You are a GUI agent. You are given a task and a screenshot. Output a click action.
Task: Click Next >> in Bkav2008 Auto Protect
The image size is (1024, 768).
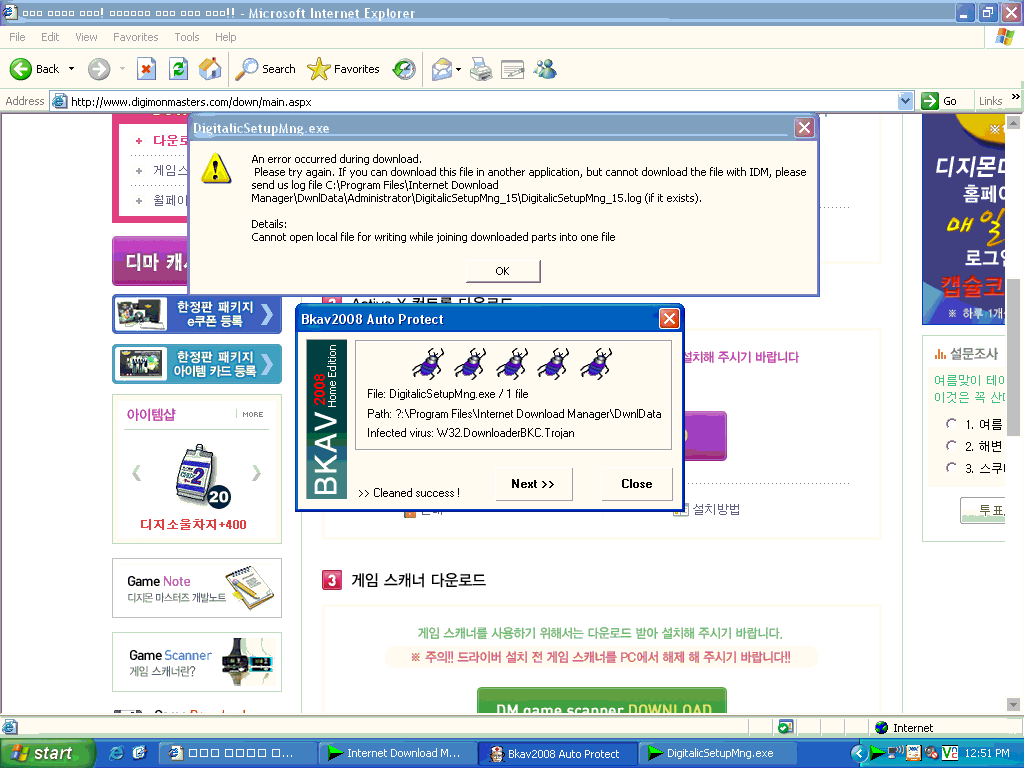point(534,484)
